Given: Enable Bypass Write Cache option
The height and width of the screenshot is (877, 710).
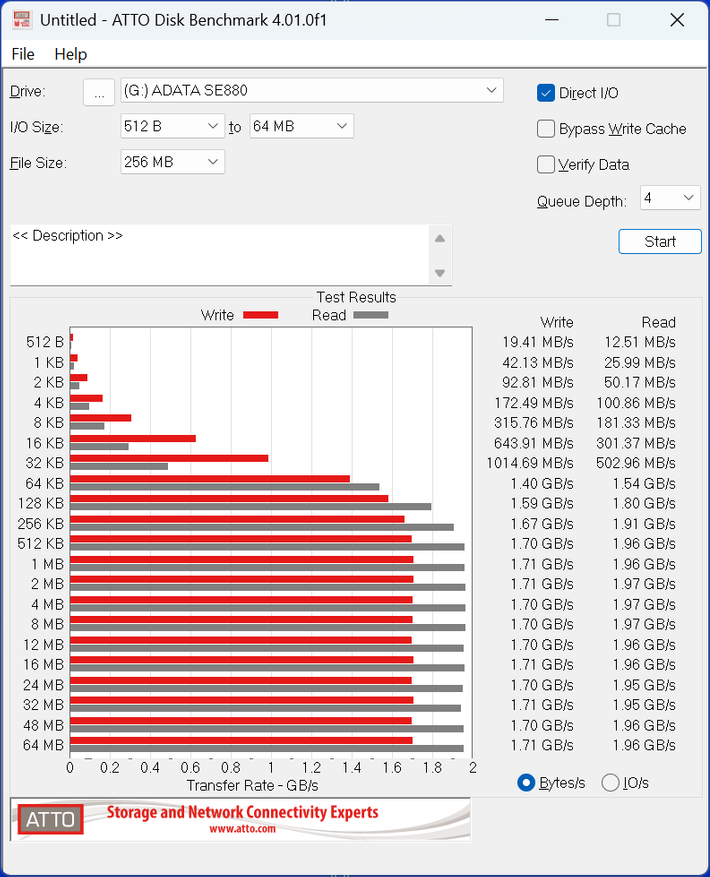Looking at the screenshot, I should 546,129.
